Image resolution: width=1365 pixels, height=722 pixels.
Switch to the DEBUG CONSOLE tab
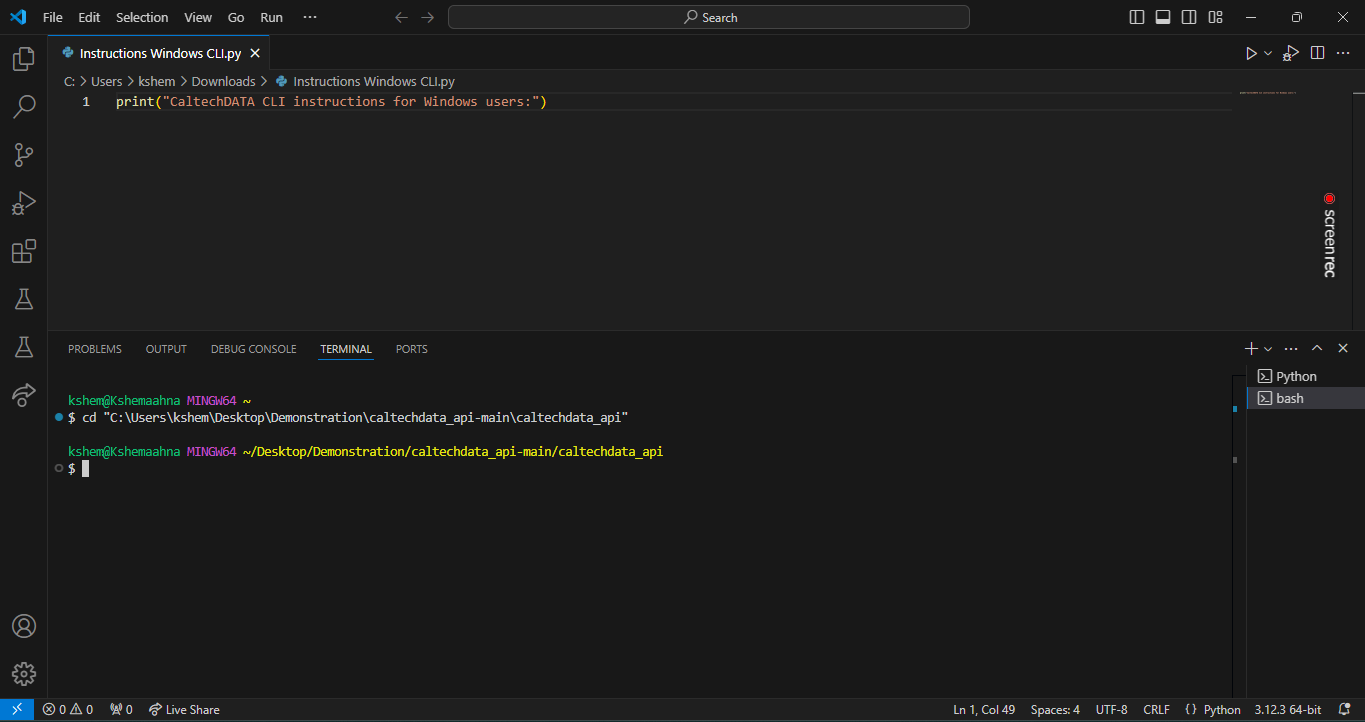(x=253, y=349)
